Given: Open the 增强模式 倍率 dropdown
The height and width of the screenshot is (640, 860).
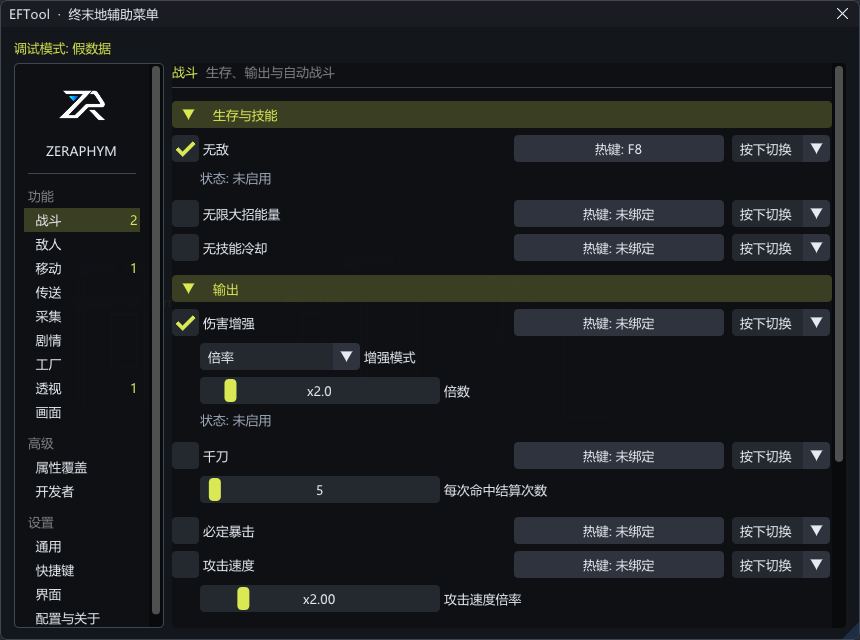Looking at the screenshot, I should pos(280,357).
